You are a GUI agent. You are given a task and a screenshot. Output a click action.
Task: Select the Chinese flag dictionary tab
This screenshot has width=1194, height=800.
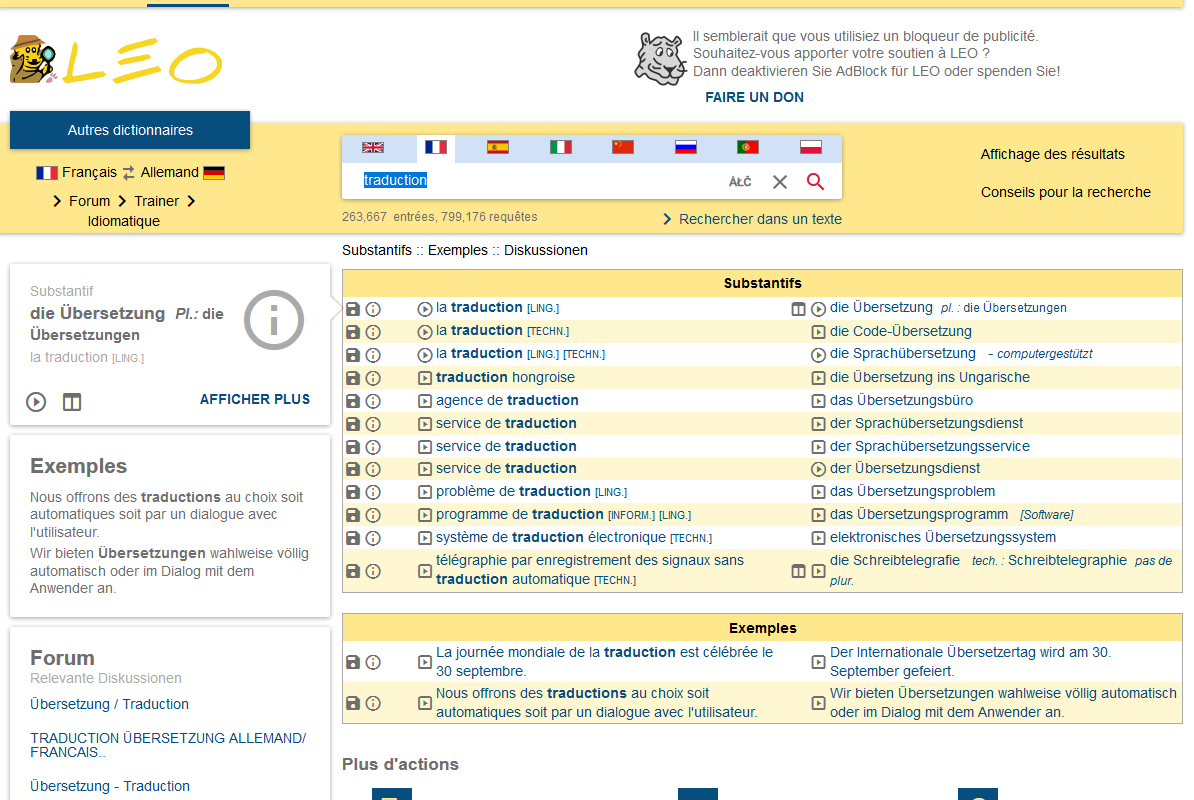pos(623,148)
